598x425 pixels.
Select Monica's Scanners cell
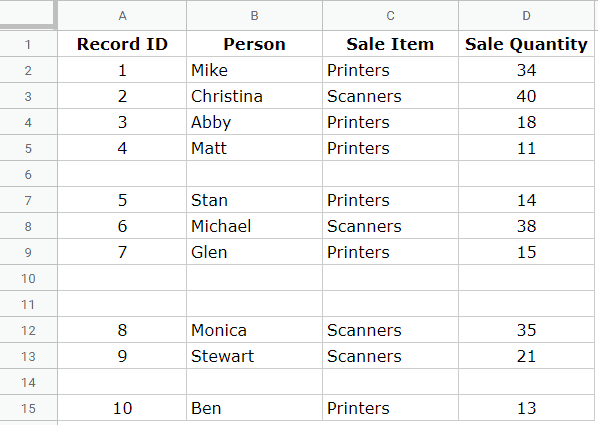tap(390, 330)
